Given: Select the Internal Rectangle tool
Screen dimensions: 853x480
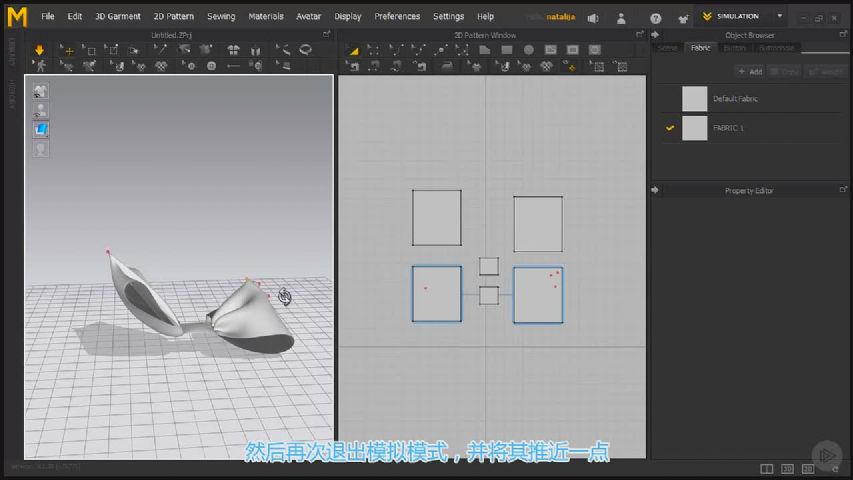Looking at the screenshot, I should coord(572,50).
